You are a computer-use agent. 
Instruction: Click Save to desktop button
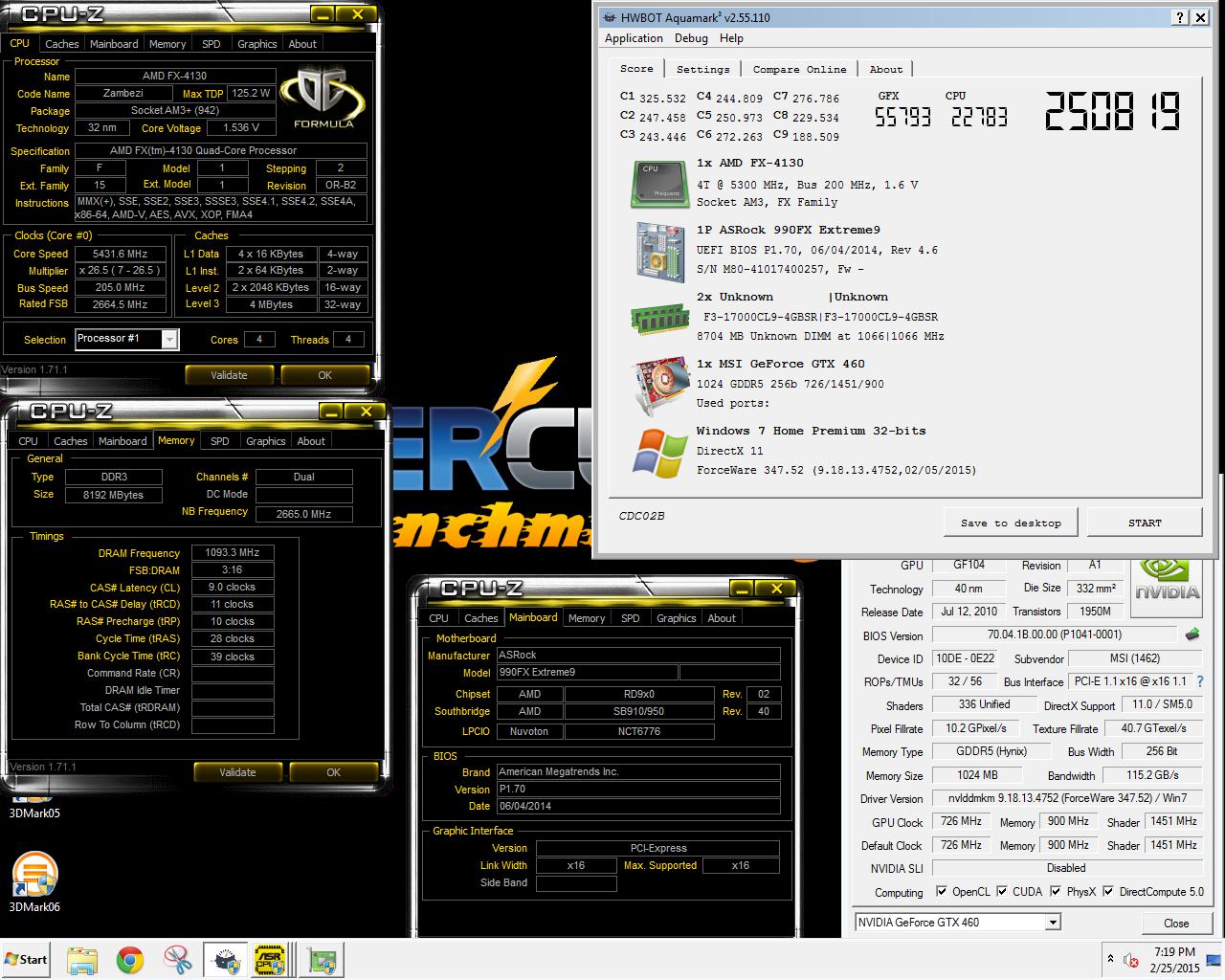tap(1012, 523)
